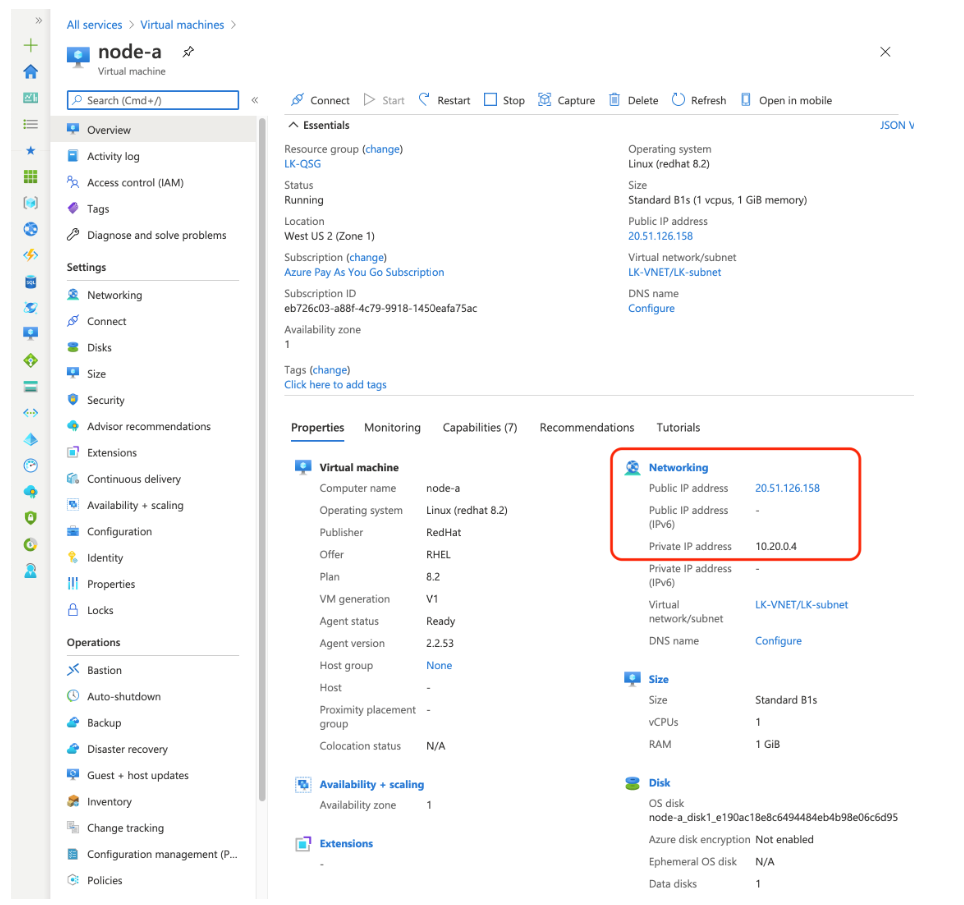The image size is (964, 905).
Task: Refresh the VM overview
Action: click(698, 100)
